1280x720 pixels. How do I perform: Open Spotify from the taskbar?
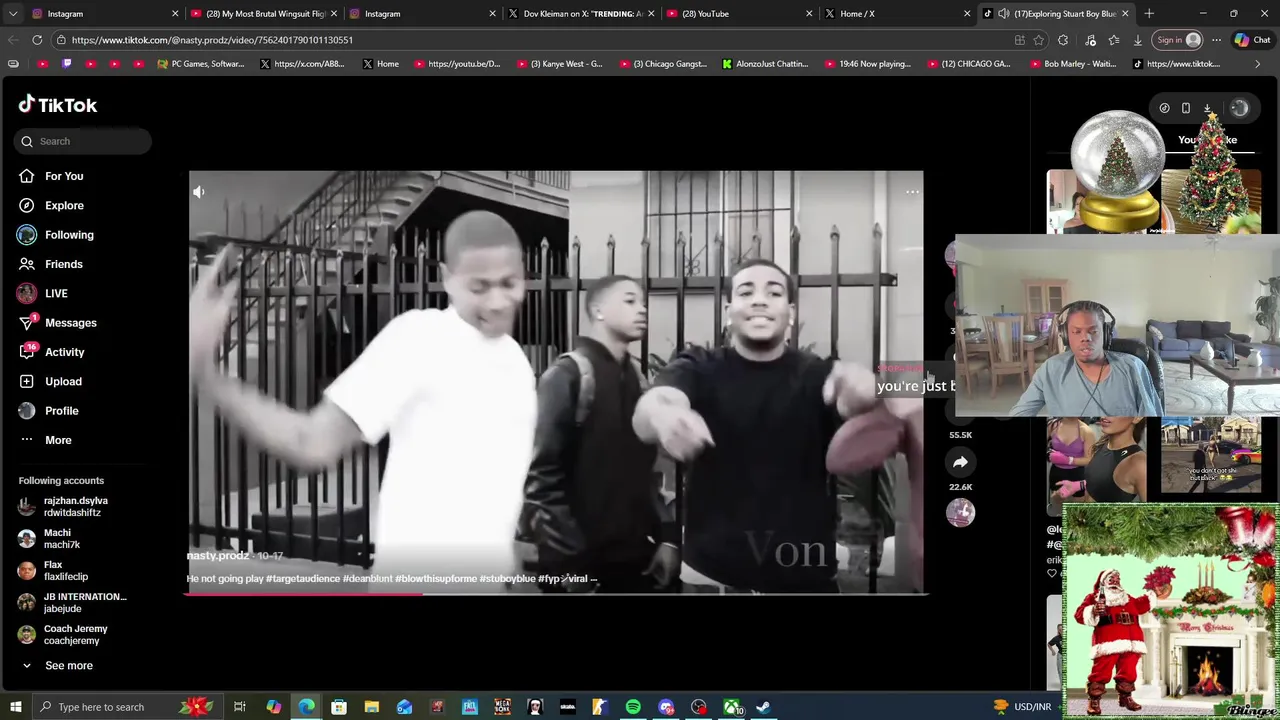click(x=633, y=707)
